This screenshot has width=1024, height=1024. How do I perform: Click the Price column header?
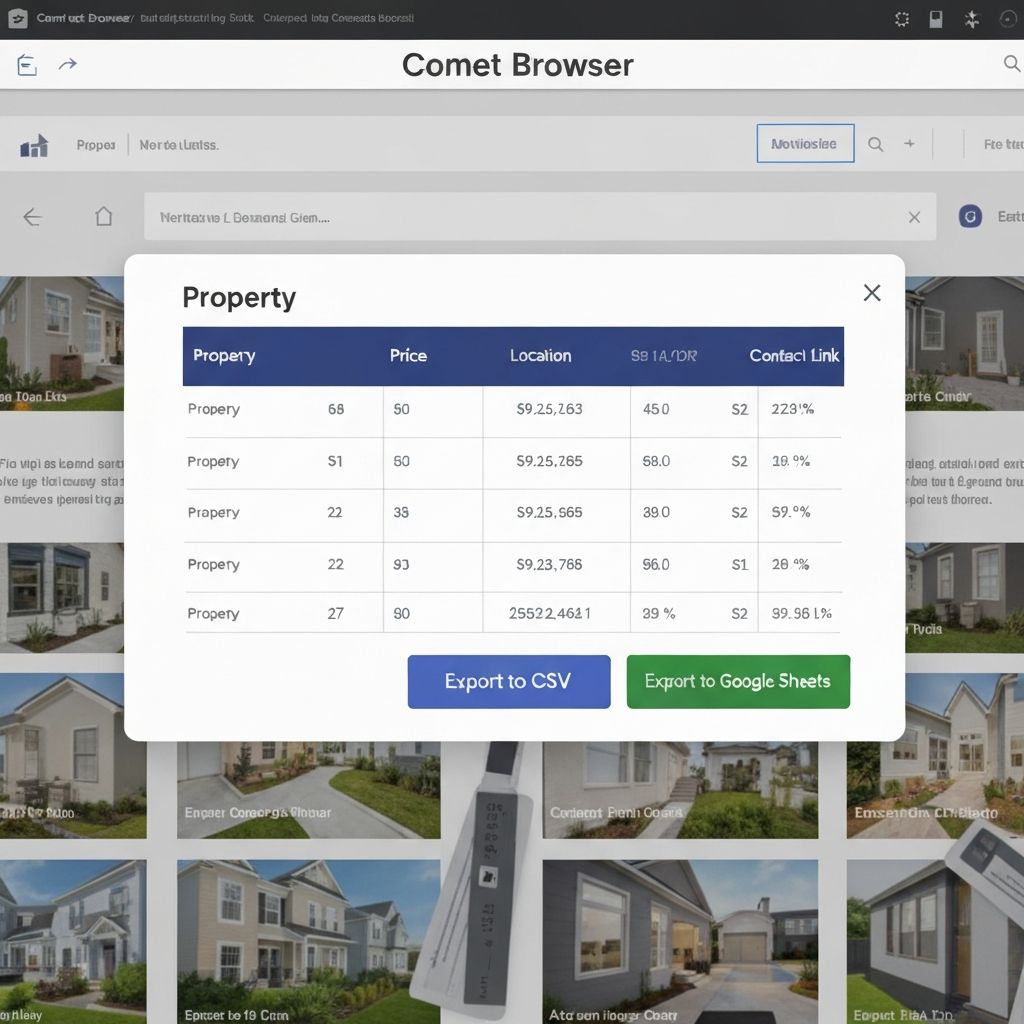pyautogui.click(x=408, y=355)
